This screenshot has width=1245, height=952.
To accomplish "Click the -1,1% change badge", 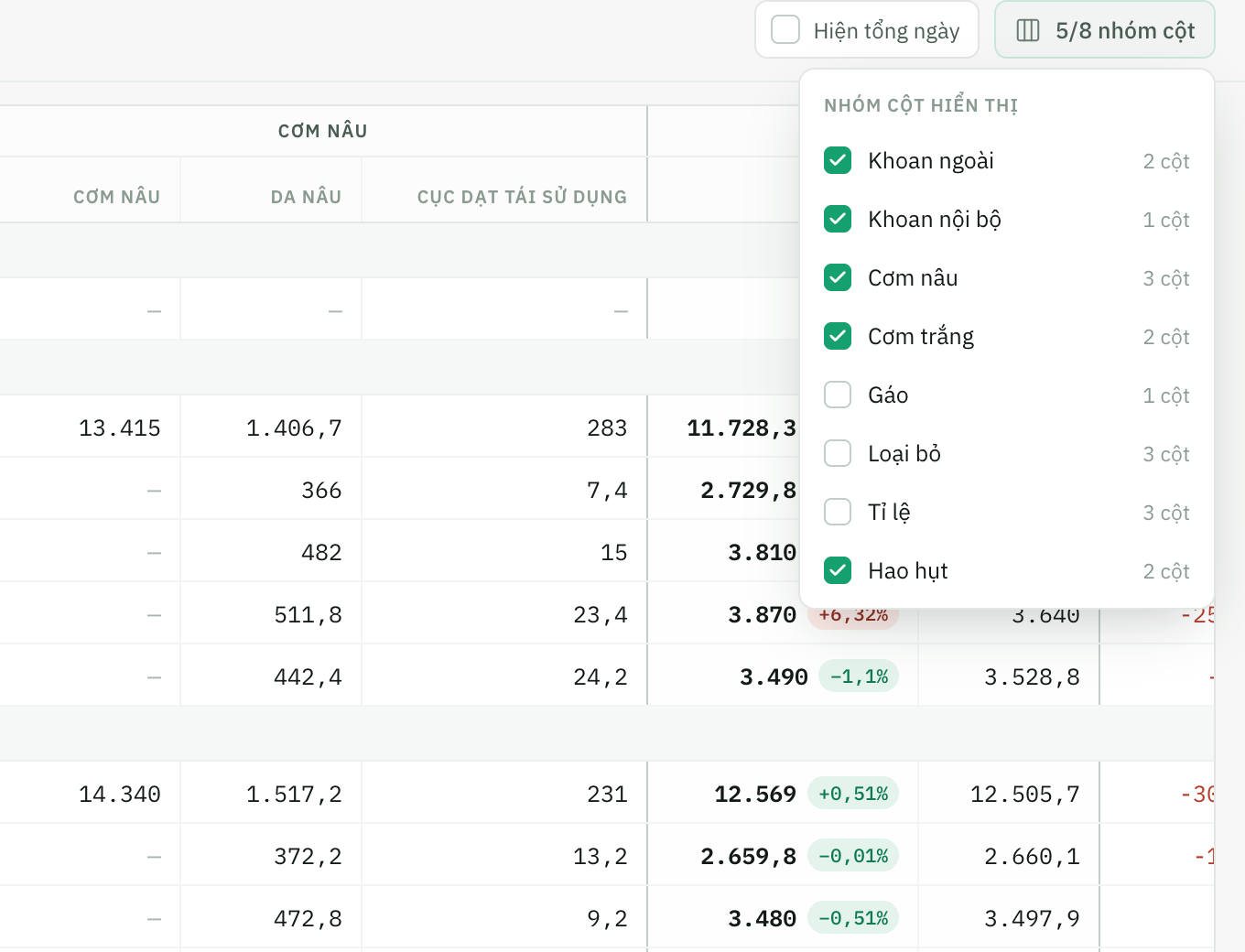I will 859,676.
